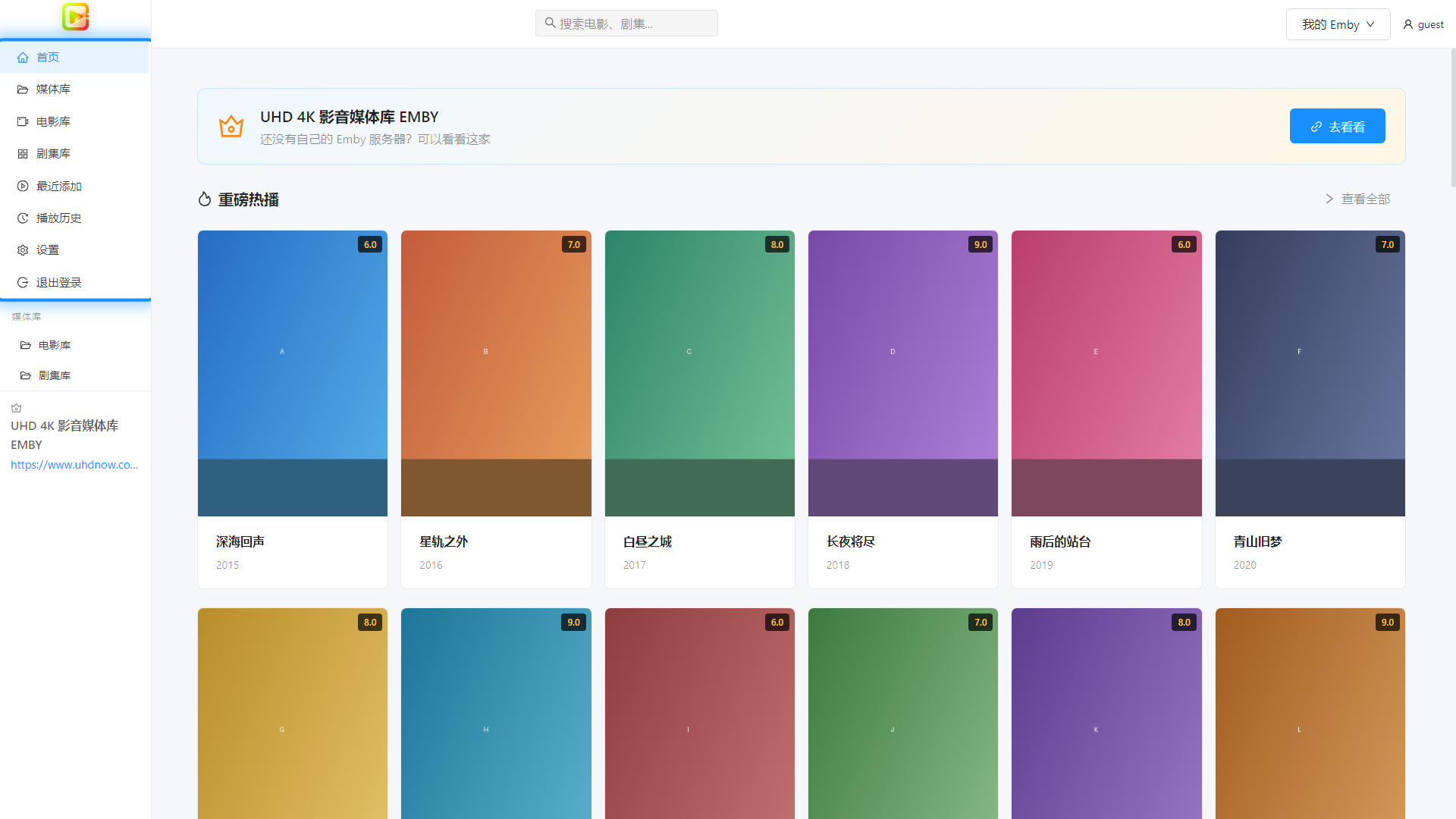Screen dimensions: 1456x819
Task: Open 电影库 in top sidebar menu
Action: (x=74, y=121)
